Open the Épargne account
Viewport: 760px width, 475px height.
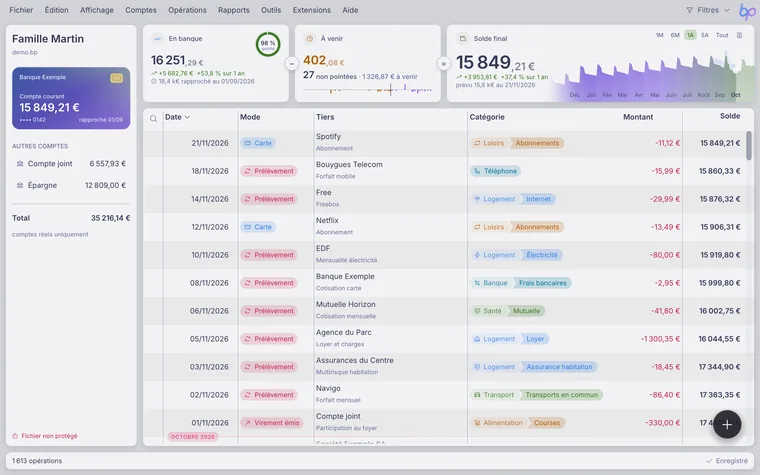coord(71,185)
